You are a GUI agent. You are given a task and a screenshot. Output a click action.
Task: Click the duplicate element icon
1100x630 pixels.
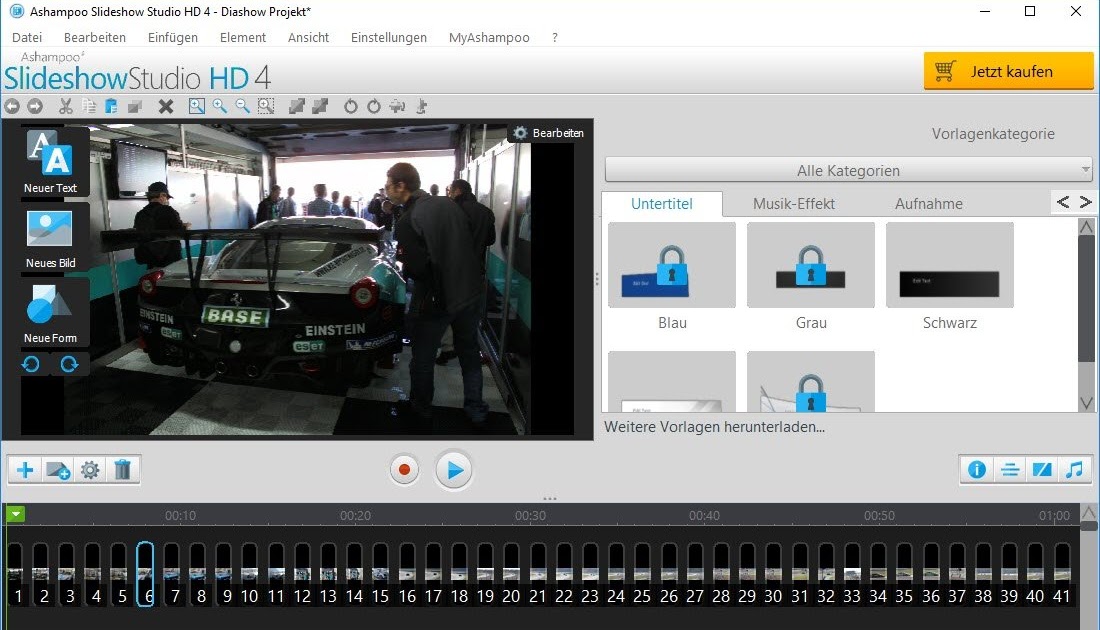click(x=135, y=106)
